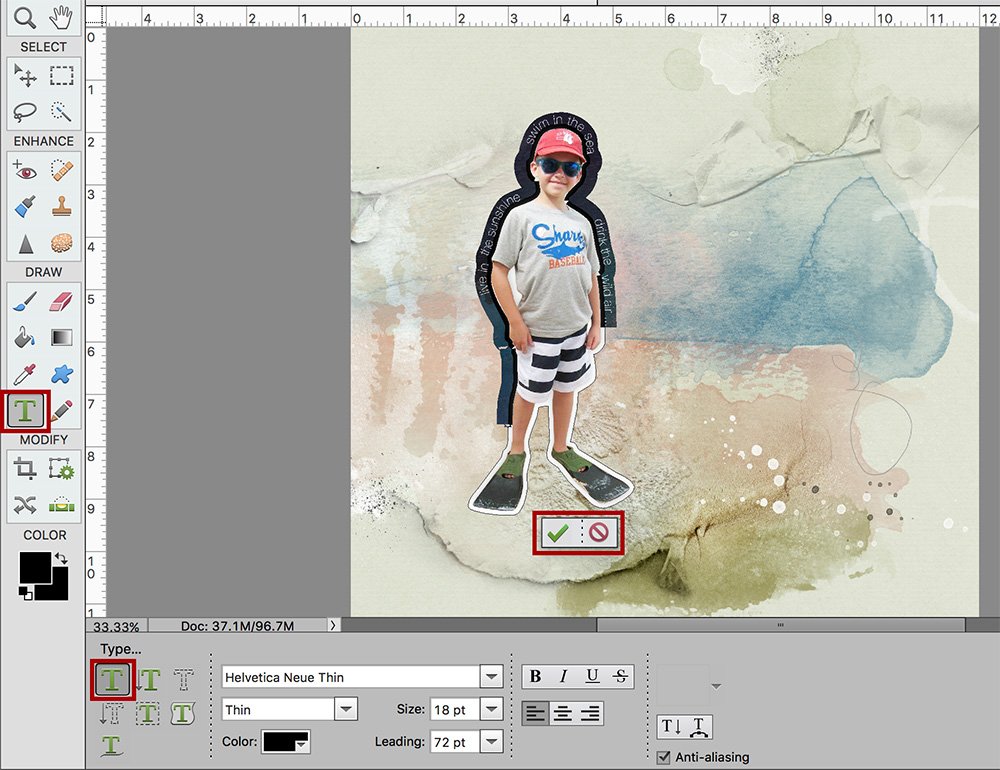Select the Content-Aware Move tool

pyautogui.click(x=25, y=505)
